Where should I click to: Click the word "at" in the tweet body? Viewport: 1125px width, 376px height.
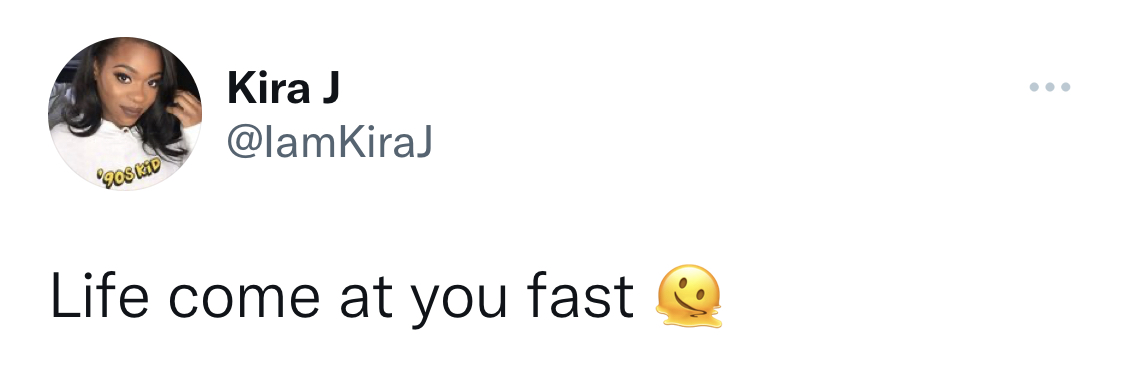tap(366, 297)
